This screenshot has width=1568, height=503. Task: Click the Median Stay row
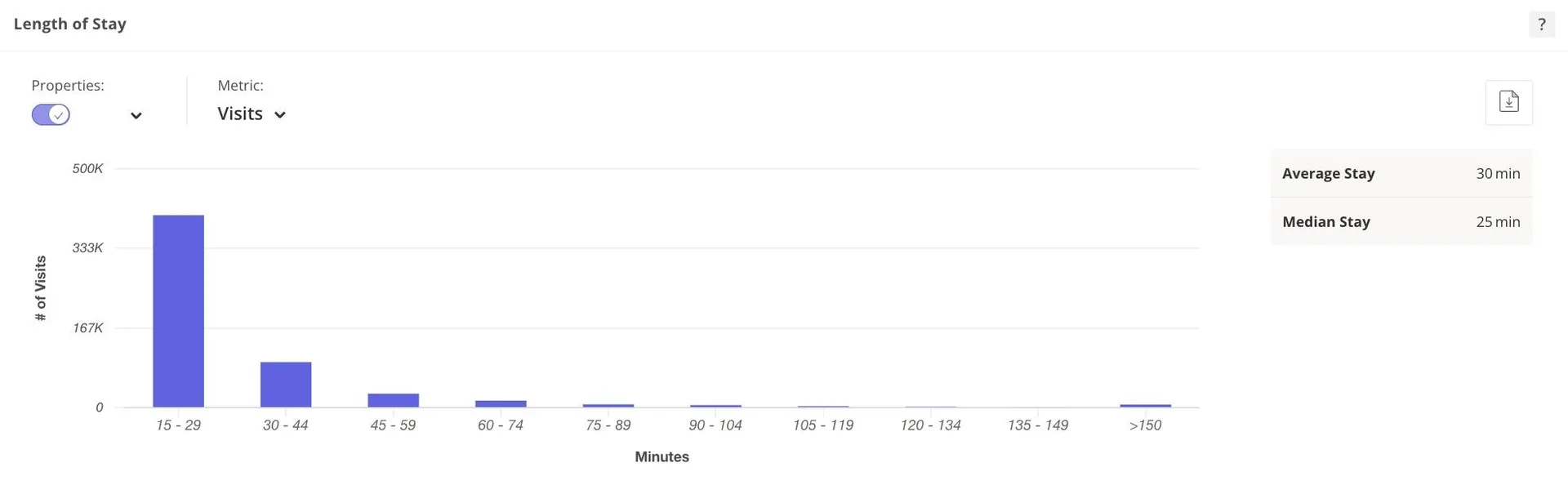pos(1401,221)
